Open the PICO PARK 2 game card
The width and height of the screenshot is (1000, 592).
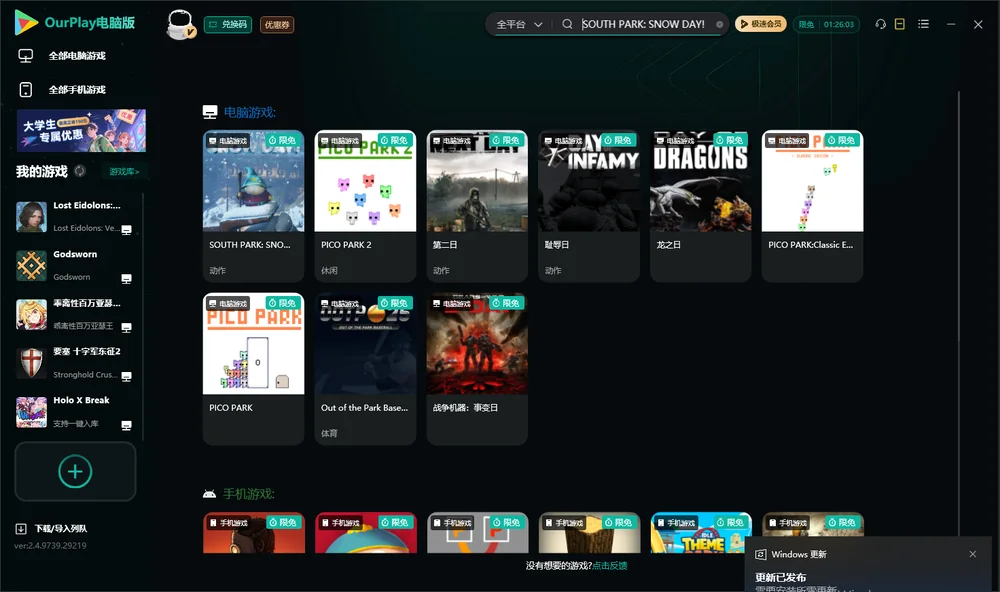365,206
